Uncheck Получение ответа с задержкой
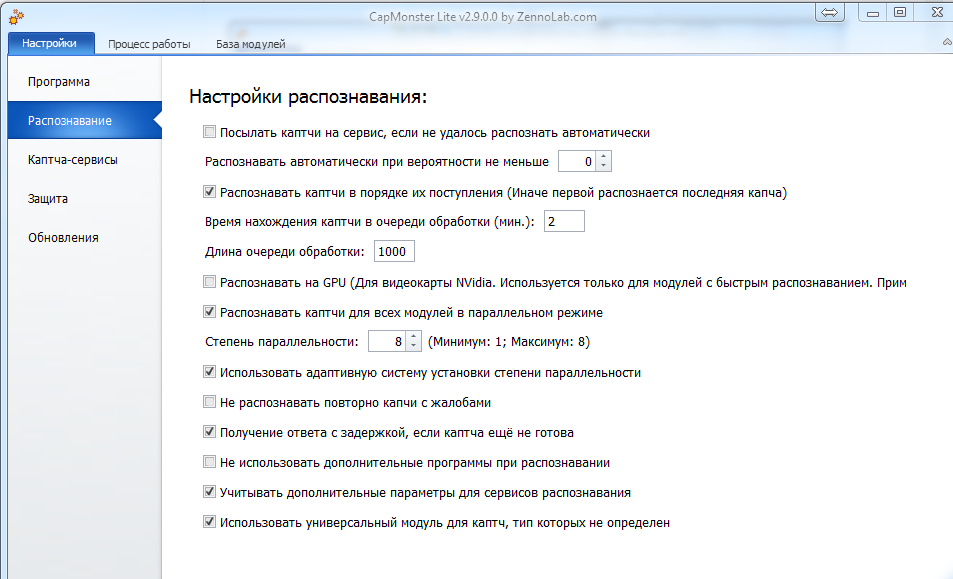 coord(209,432)
